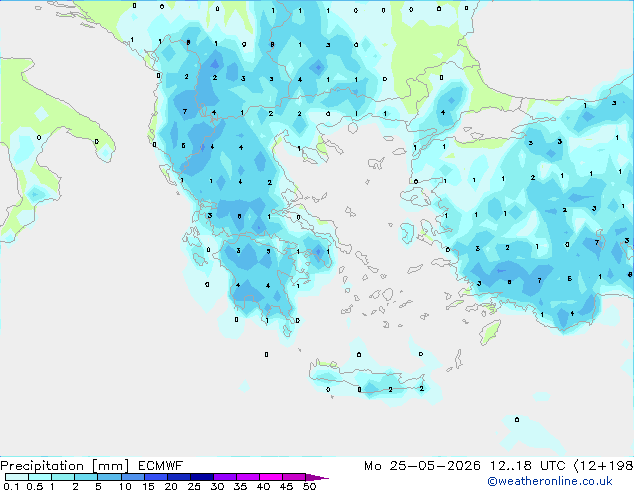Viewport: 634px width, 490px height.
Task: Click the "Precipitation [mm]" title text
Action: click(x=65, y=466)
